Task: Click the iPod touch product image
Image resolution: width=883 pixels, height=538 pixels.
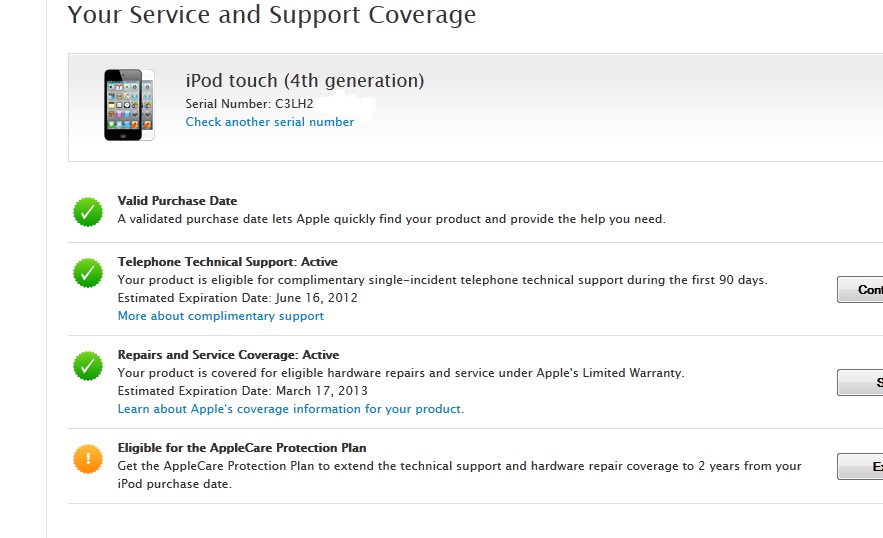Action: click(x=129, y=104)
